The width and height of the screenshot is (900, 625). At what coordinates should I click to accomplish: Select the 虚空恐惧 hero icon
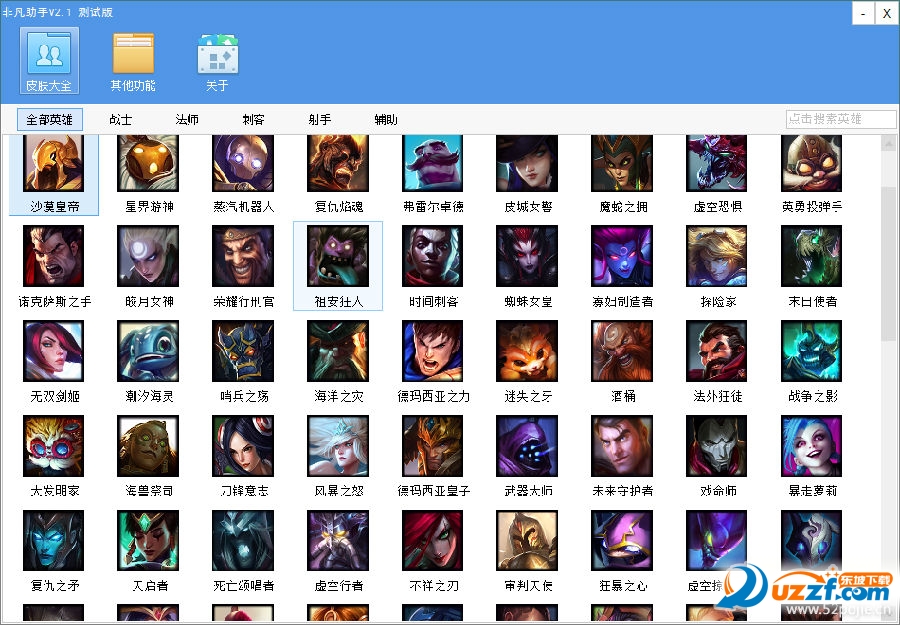(x=717, y=163)
